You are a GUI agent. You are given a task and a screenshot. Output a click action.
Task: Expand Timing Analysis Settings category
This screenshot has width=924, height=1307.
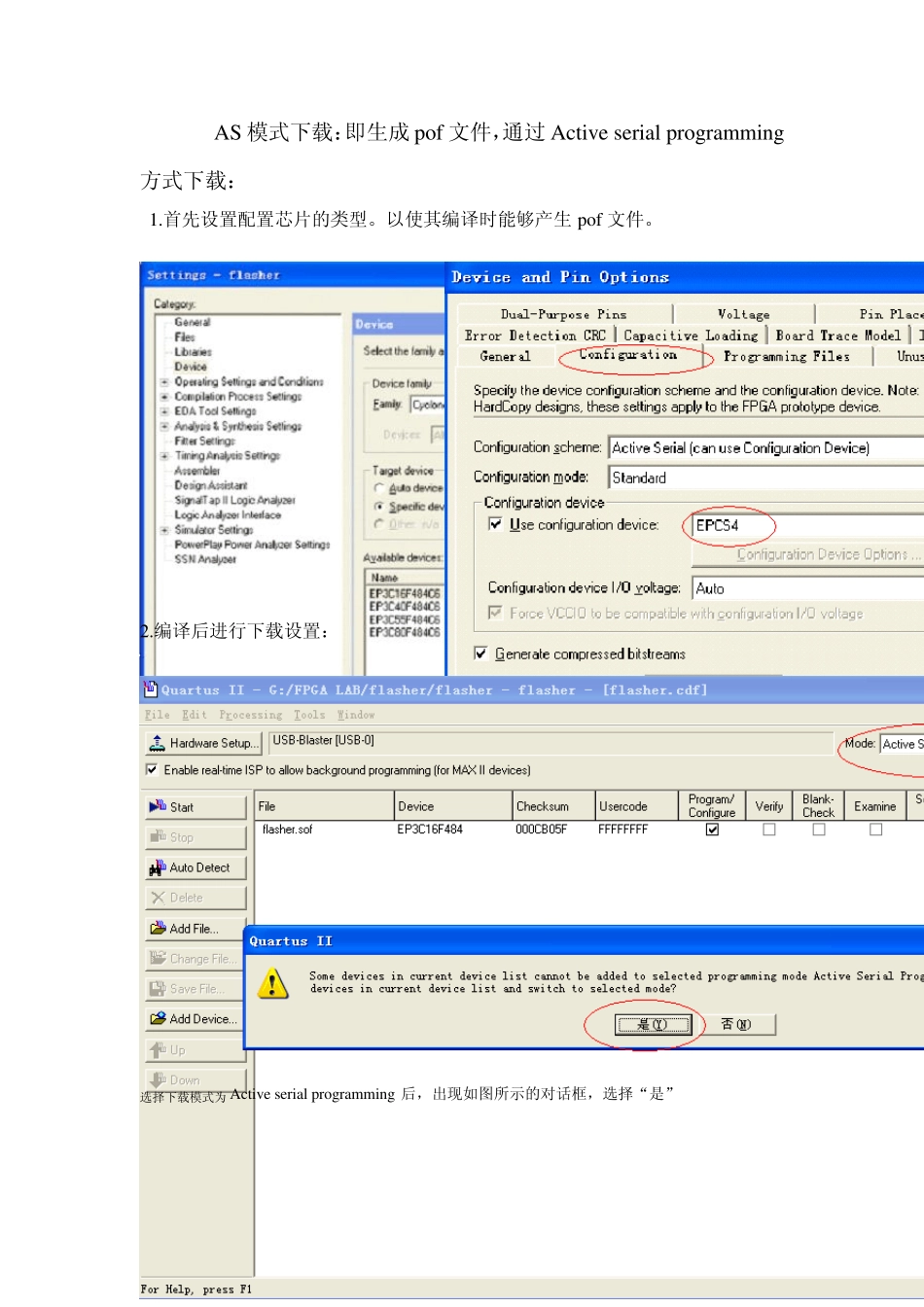point(164,455)
